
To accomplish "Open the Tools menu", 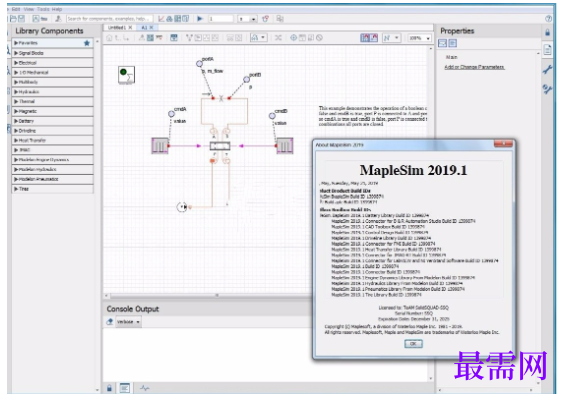I will pos(43,9).
